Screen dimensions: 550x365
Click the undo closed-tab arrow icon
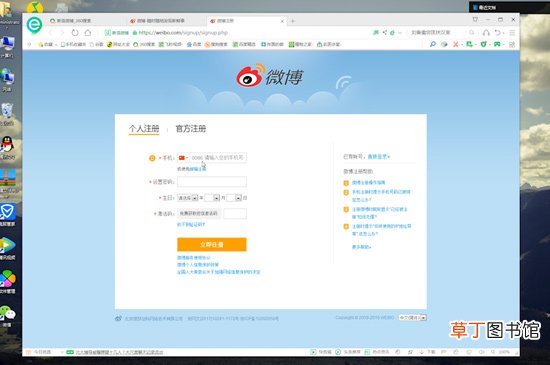point(498,33)
